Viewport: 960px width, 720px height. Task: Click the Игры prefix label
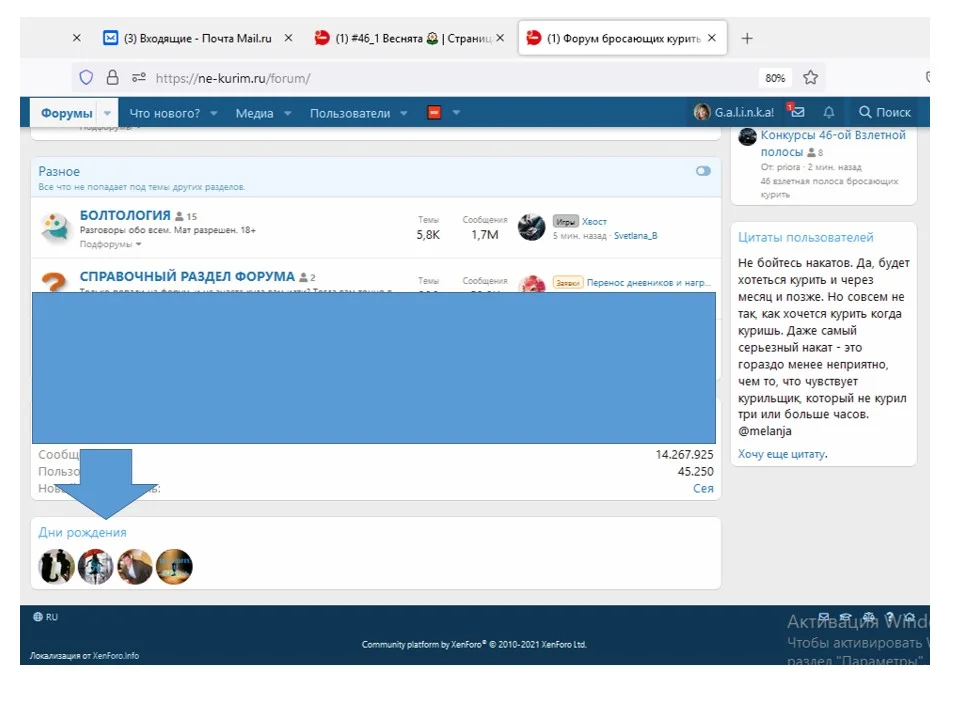566,222
